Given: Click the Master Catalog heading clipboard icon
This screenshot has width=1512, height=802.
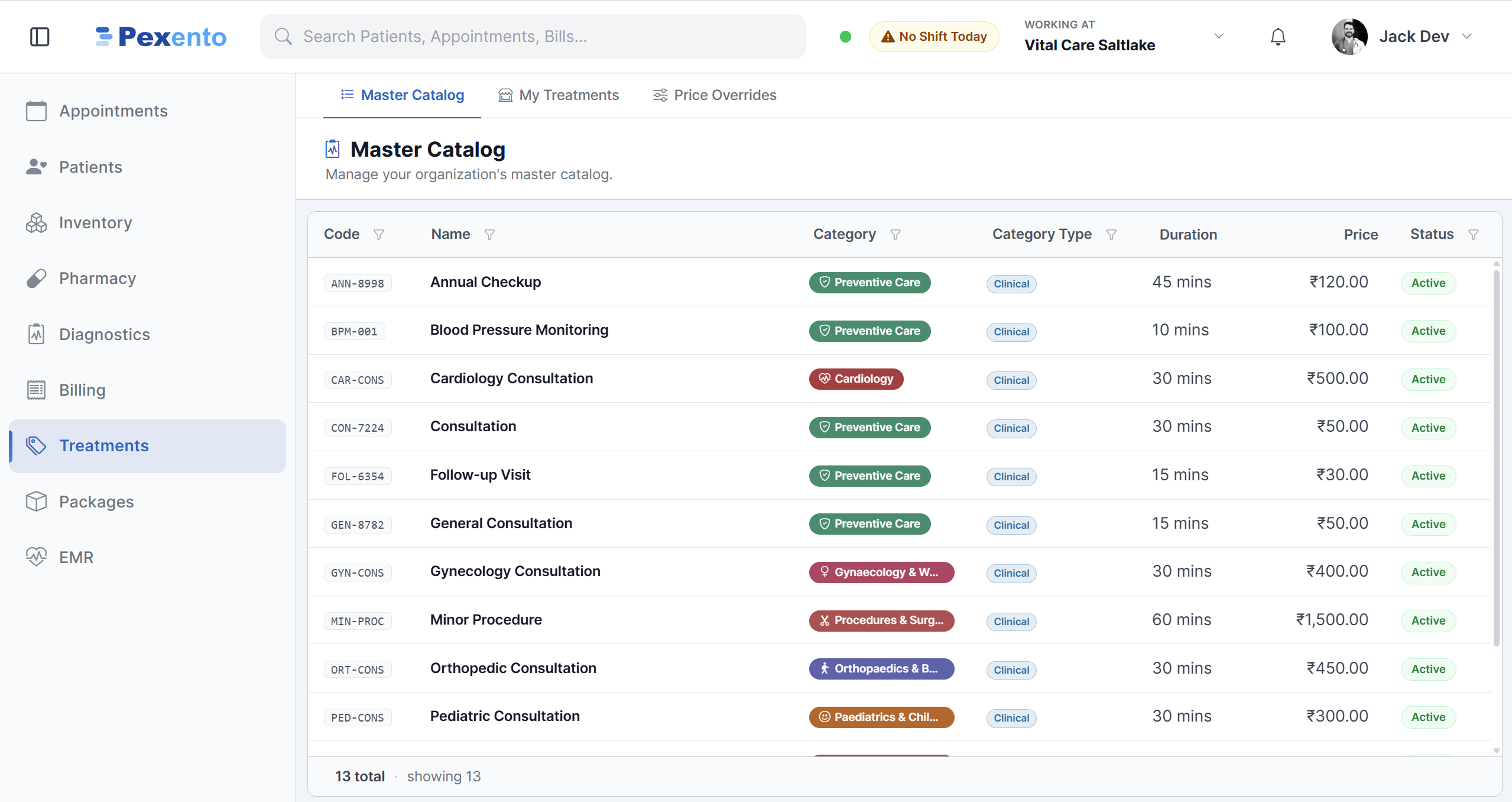Looking at the screenshot, I should pos(333,149).
